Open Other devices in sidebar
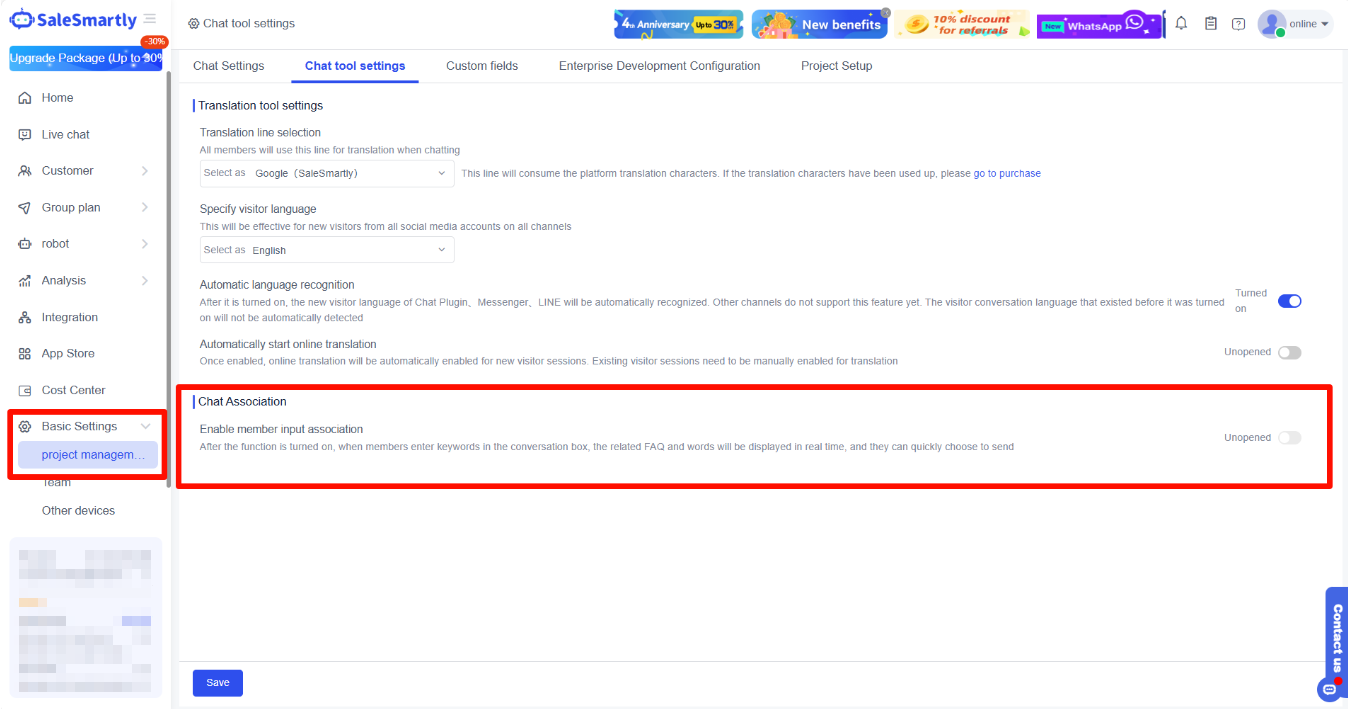 78,510
